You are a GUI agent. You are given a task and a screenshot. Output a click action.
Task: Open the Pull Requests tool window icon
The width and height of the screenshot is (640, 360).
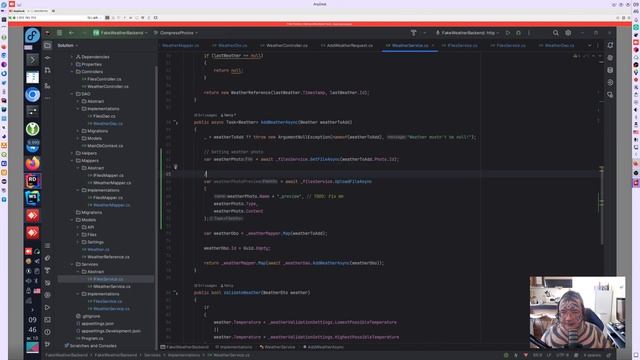pos(47,70)
